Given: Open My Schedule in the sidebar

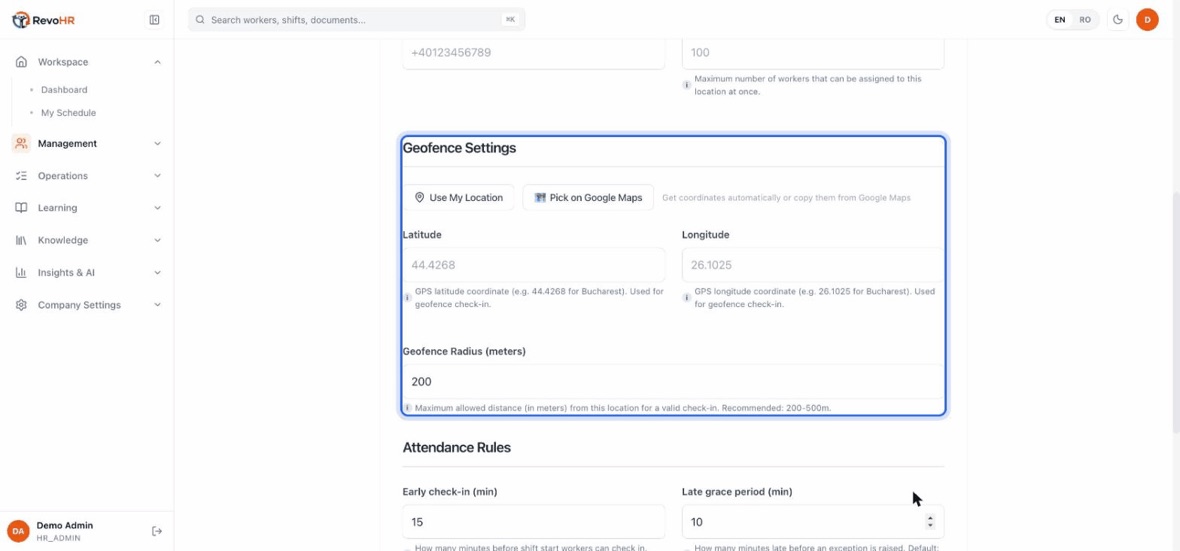Looking at the screenshot, I should click(x=68, y=113).
